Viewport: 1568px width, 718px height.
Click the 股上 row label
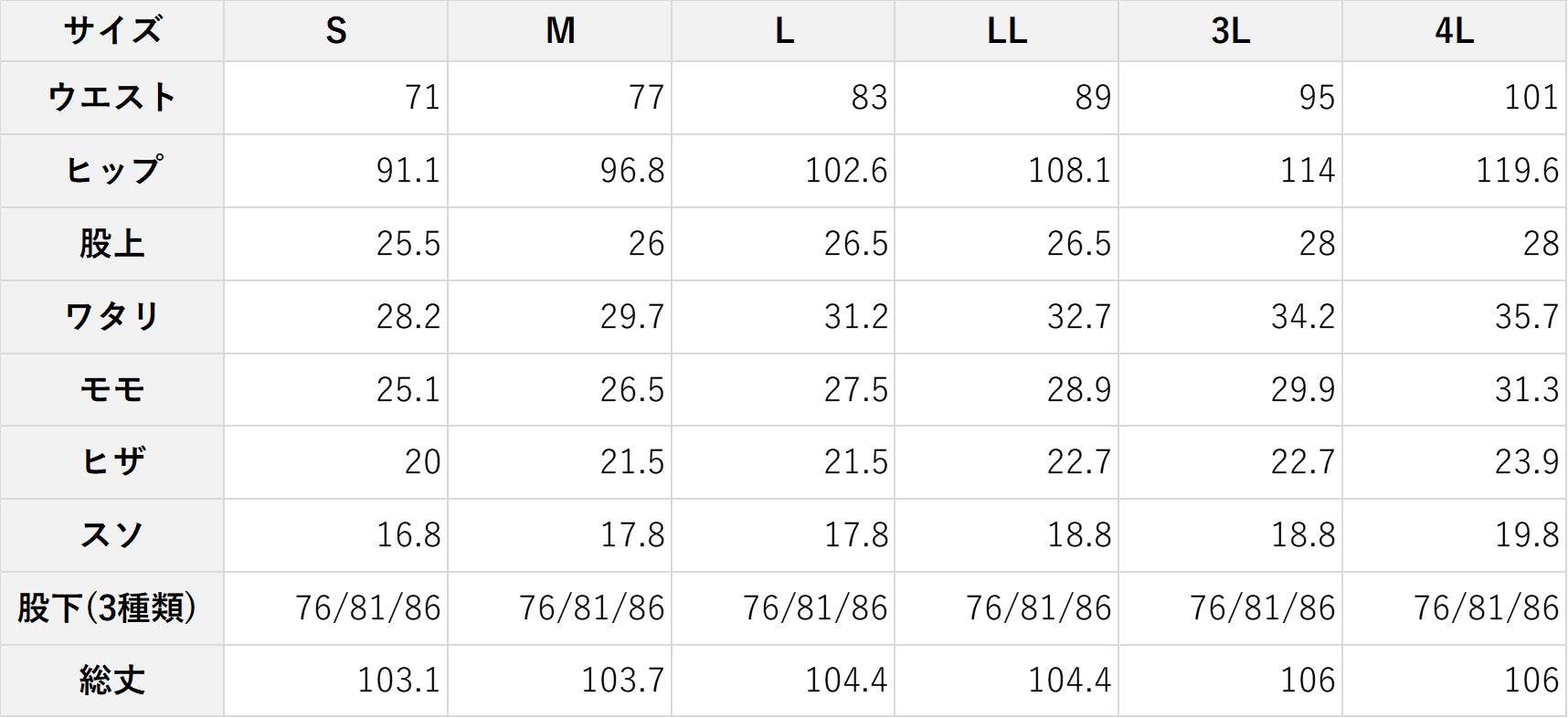pos(111,244)
